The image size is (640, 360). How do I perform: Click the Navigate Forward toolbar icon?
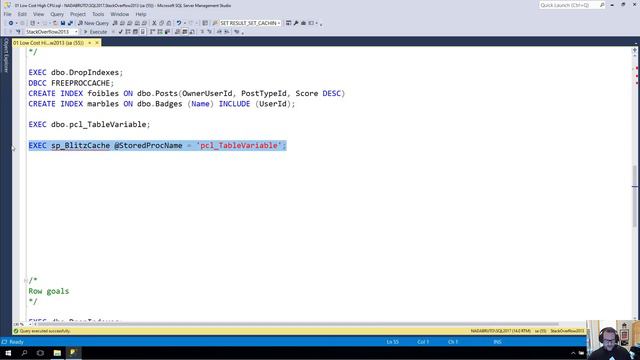point(22,23)
